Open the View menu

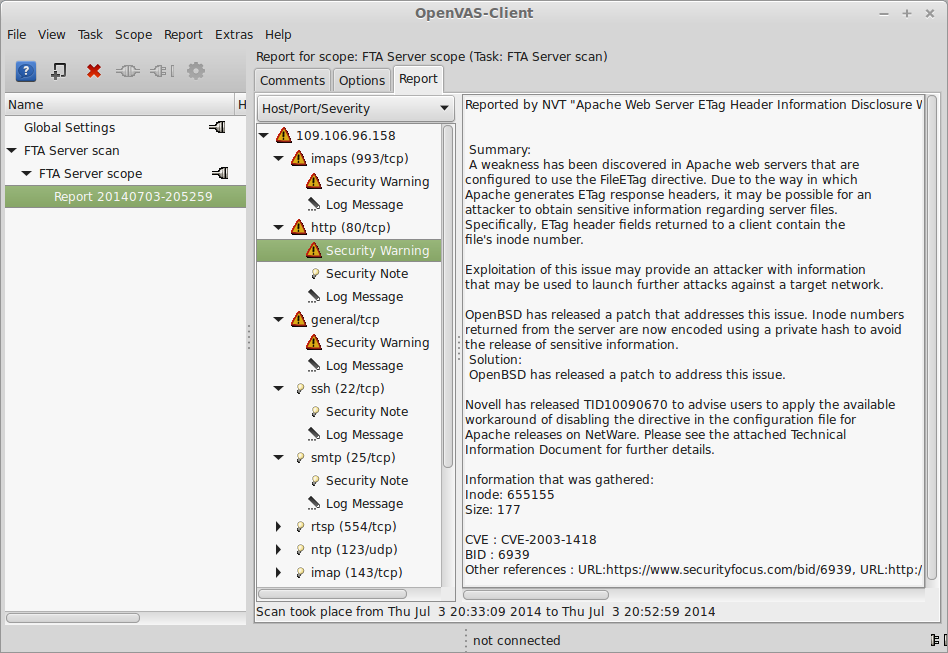pyautogui.click(x=51, y=34)
